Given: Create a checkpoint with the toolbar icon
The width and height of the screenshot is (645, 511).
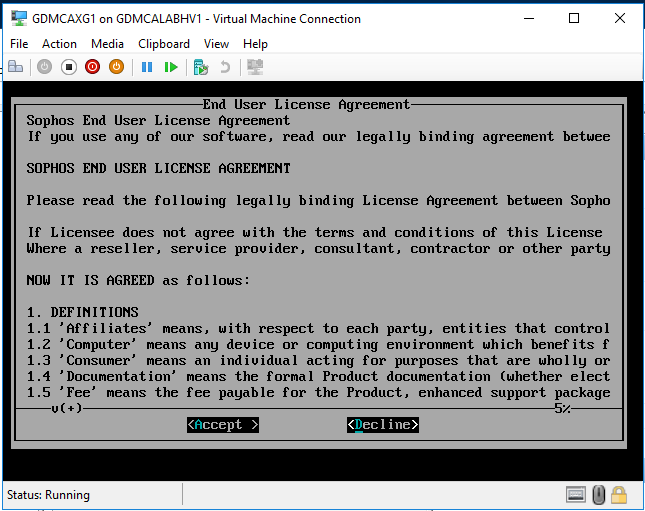Looking at the screenshot, I should pos(201,67).
